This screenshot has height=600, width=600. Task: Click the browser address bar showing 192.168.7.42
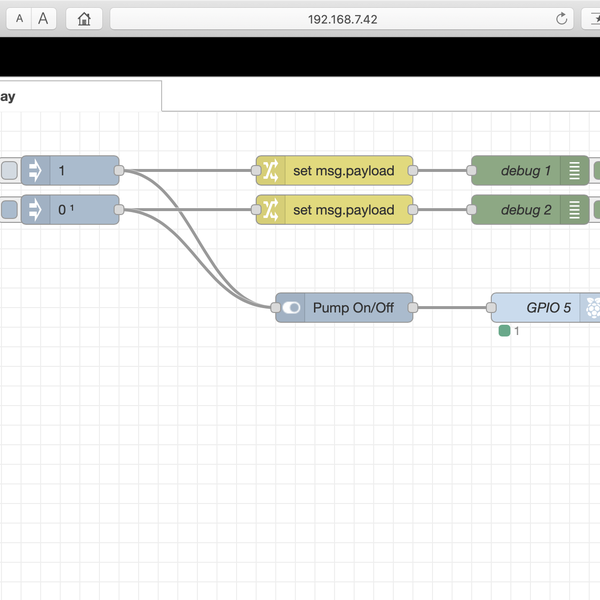coord(340,18)
